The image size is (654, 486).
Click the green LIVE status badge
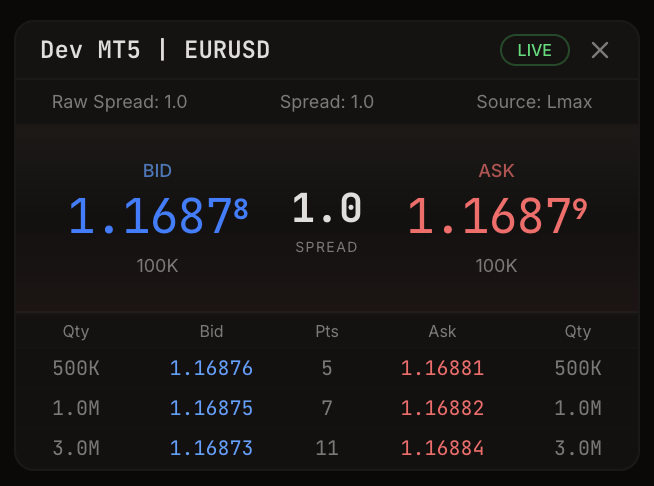pos(535,50)
